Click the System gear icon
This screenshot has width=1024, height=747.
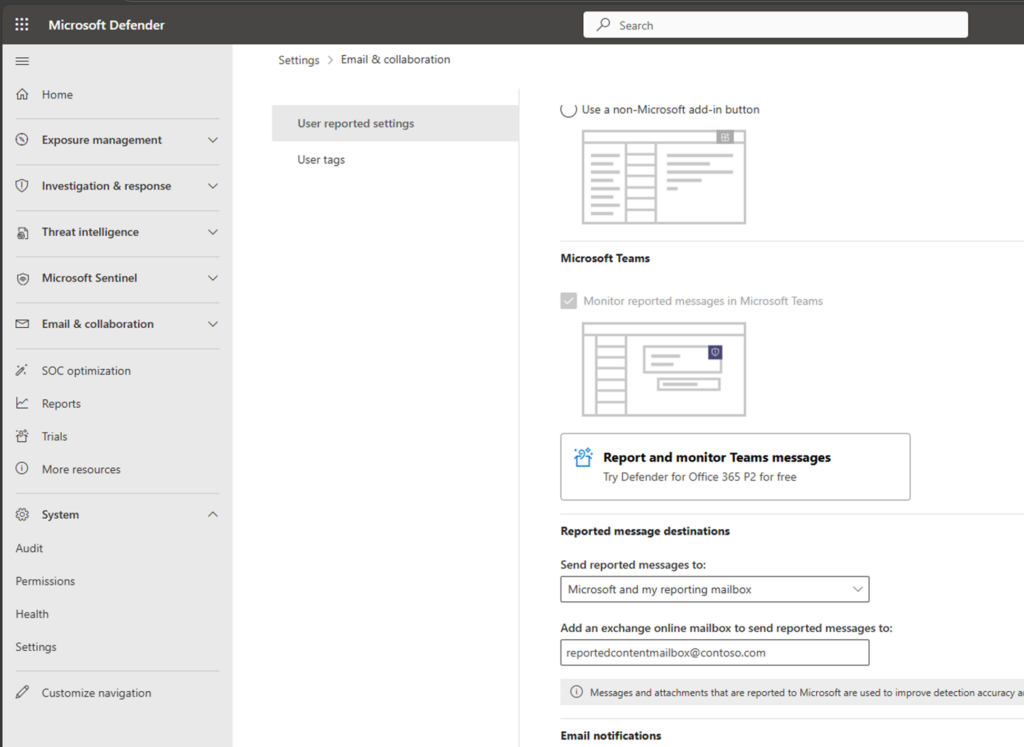pos(22,515)
